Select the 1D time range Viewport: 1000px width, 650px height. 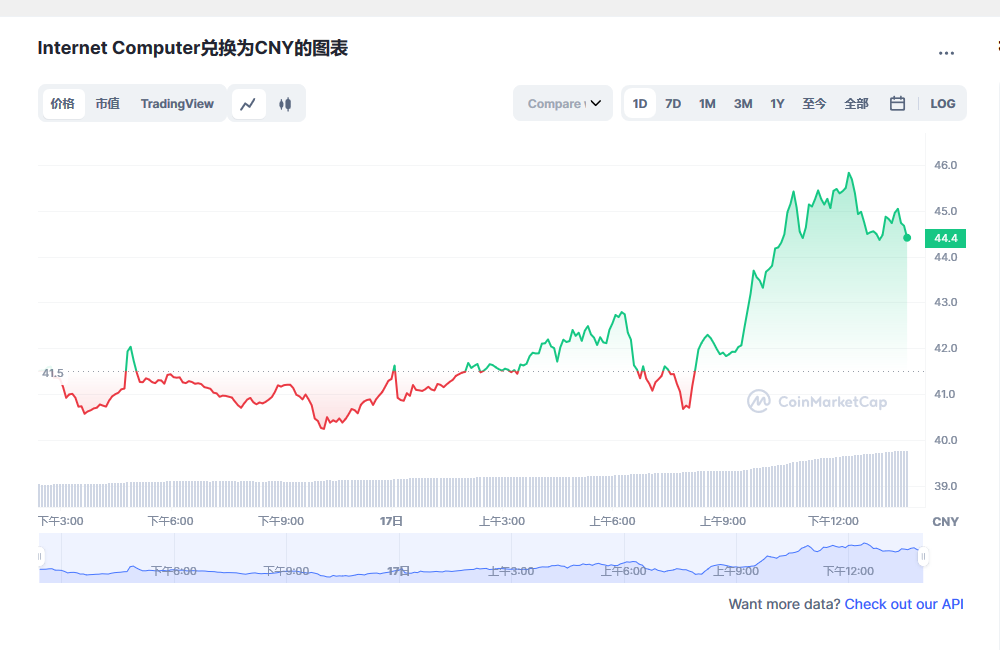[x=640, y=103]
